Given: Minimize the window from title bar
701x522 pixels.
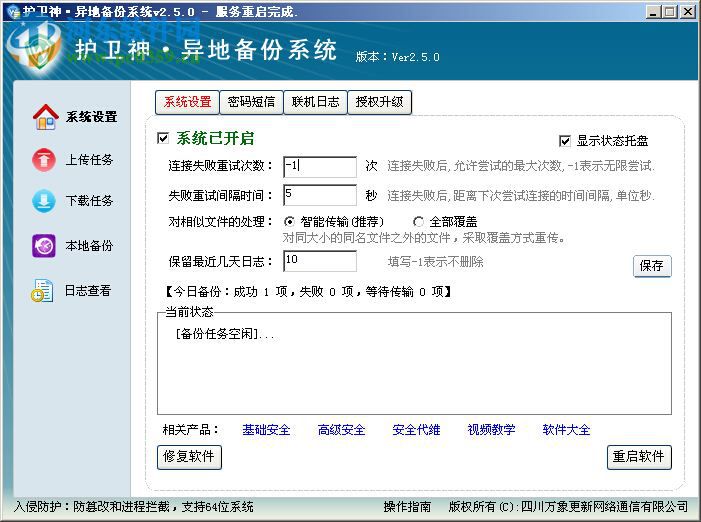Looking at the screenshot, I should 653,12.
